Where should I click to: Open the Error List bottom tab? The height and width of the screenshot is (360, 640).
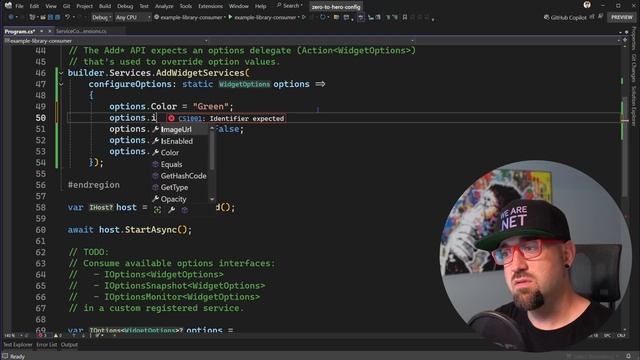pyautogui.click(x=47, y=345)
